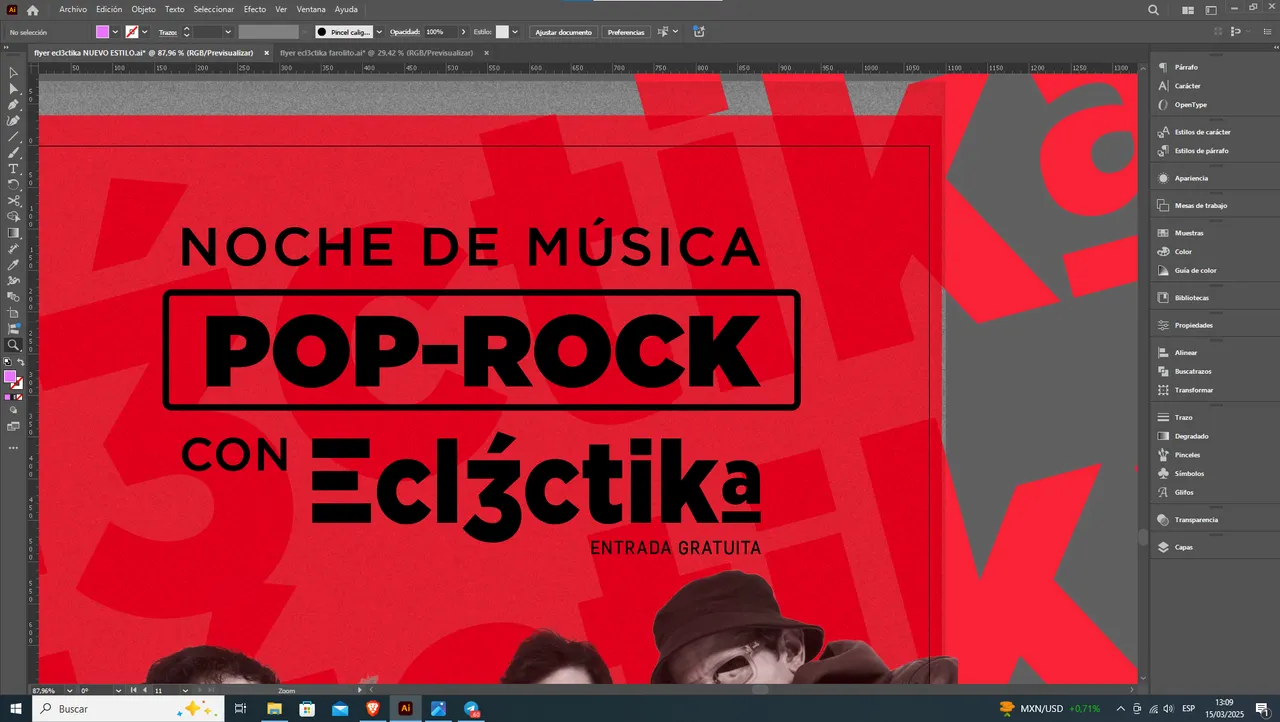1280x722 pixels.
Task: Select the Gradient tool
Action: 13,232
